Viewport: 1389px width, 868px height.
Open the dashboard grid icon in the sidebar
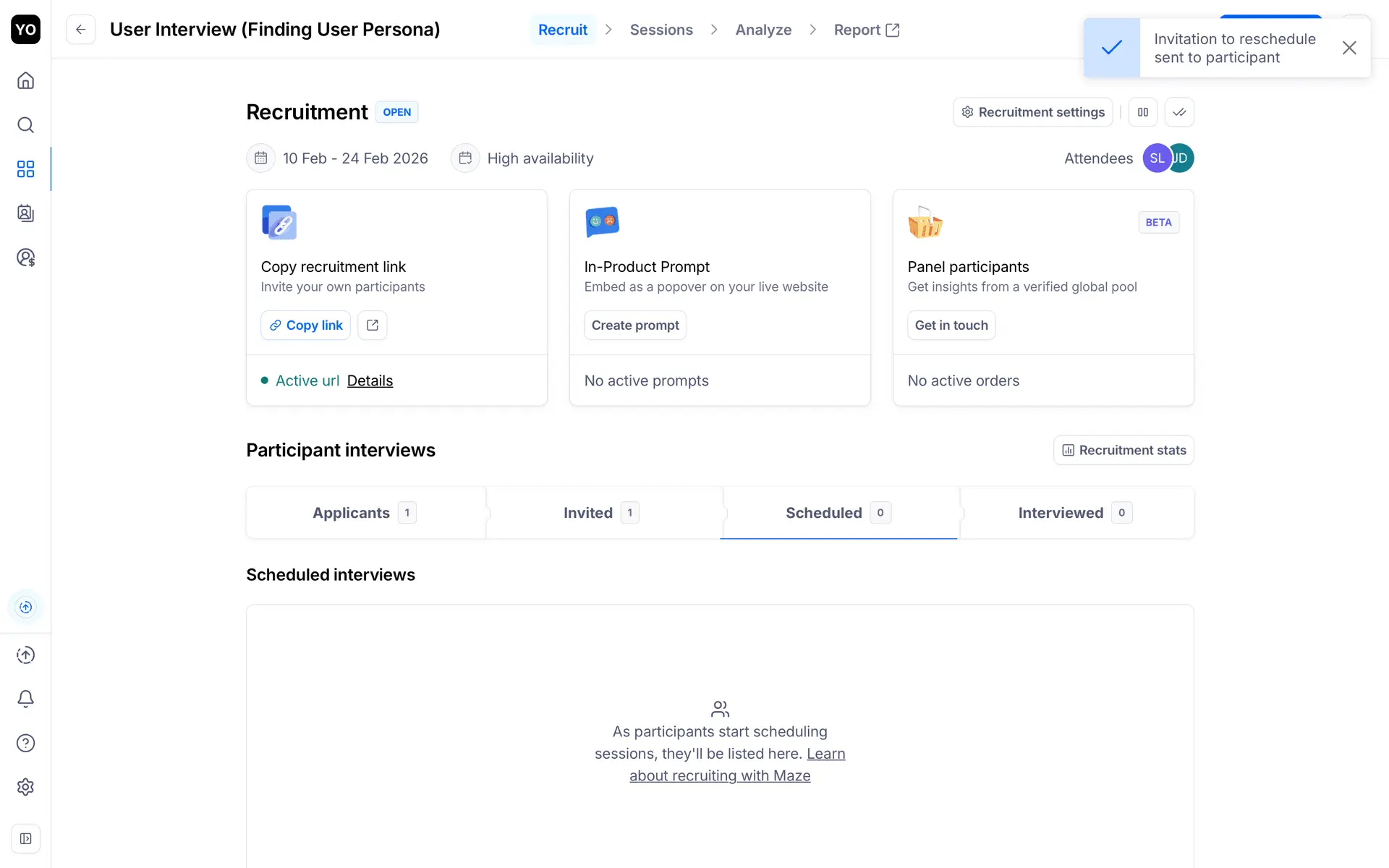click(25, 169)
